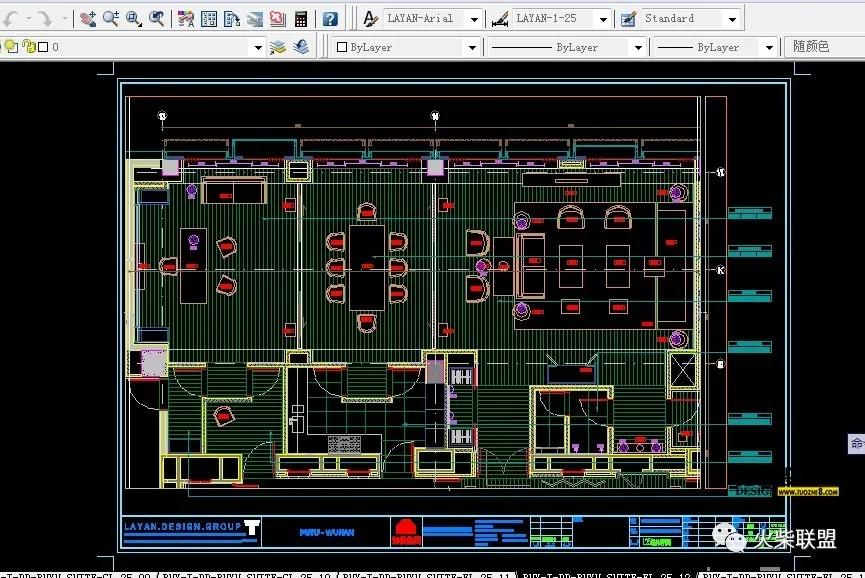The height and width of the screenshot is (578, 865).
Task: Activate the Zoom Realtime magnifier tool
Action: pos(111,19)
